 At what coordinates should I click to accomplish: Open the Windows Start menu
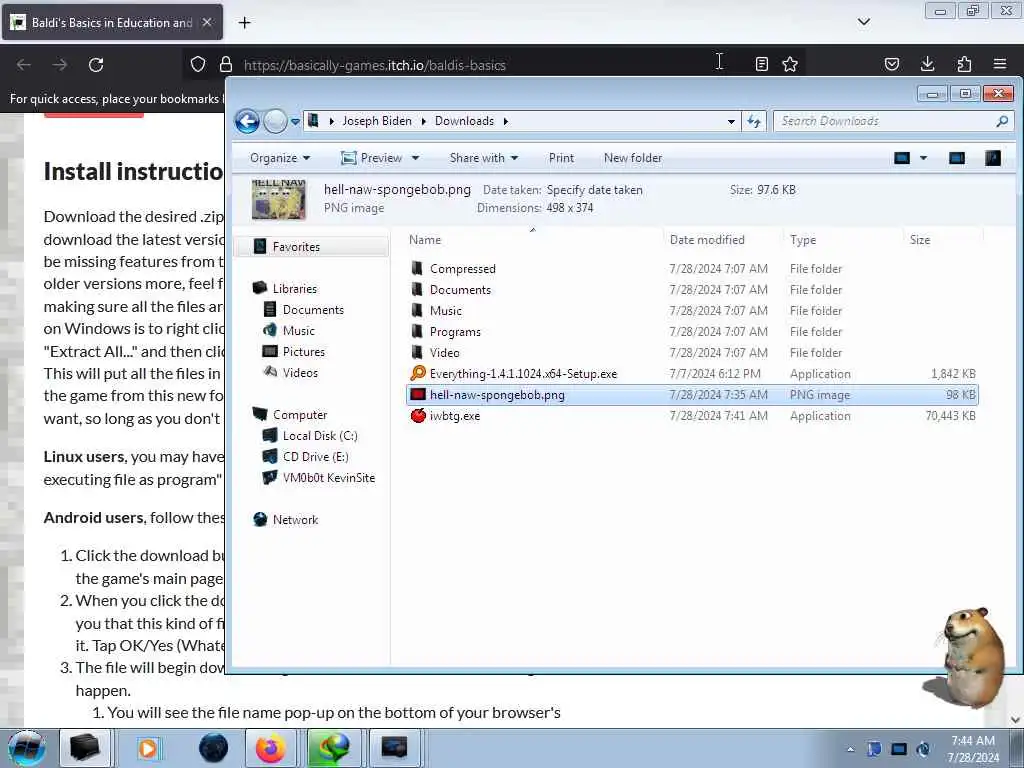(26, 748)
